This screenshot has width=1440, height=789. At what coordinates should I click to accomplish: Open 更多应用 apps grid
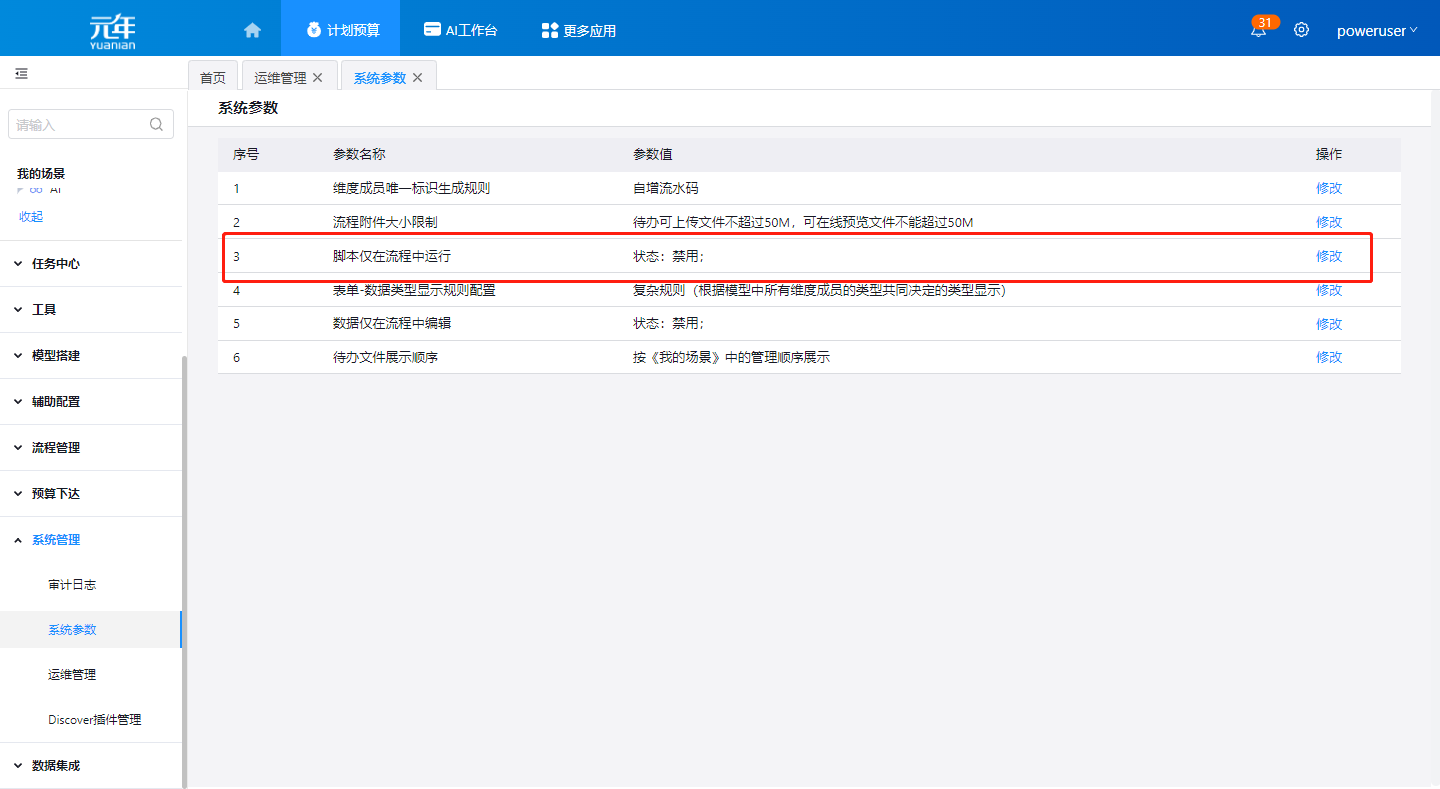tap(578, 30)
